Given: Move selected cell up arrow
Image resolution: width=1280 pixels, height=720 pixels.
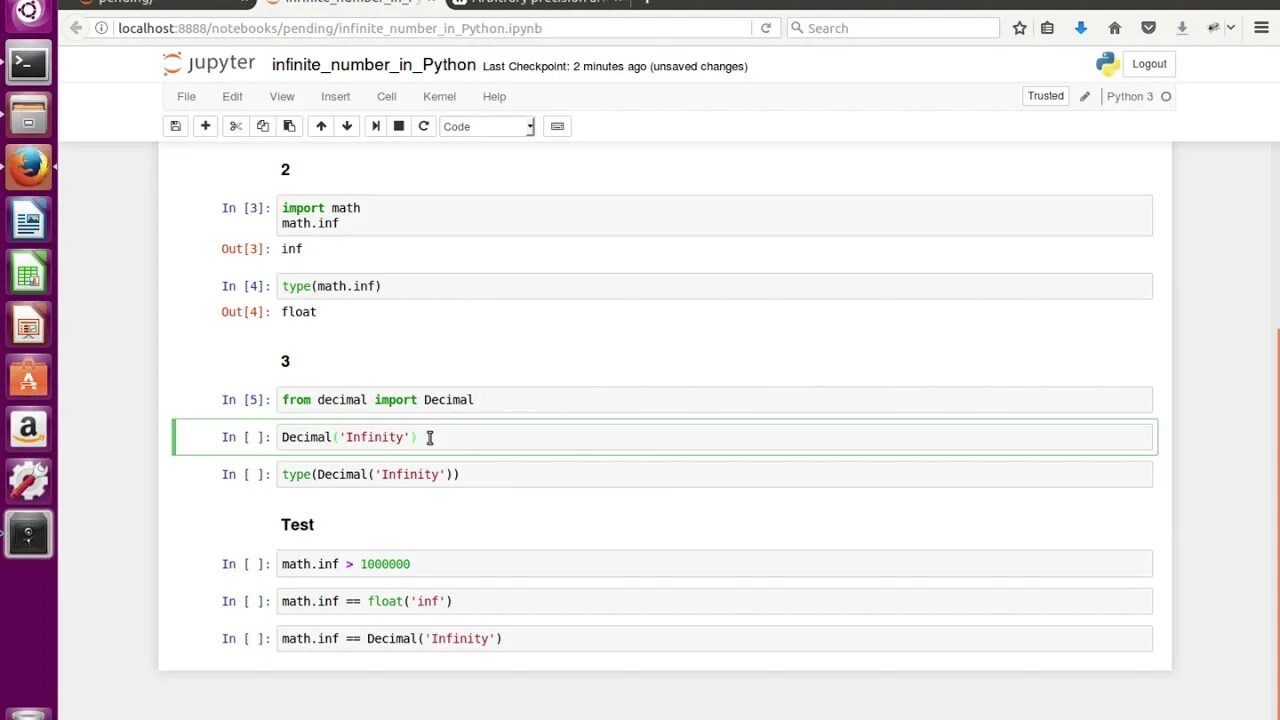Looking at the screenshot, I should pyautogui.click(x=321, y=126).
